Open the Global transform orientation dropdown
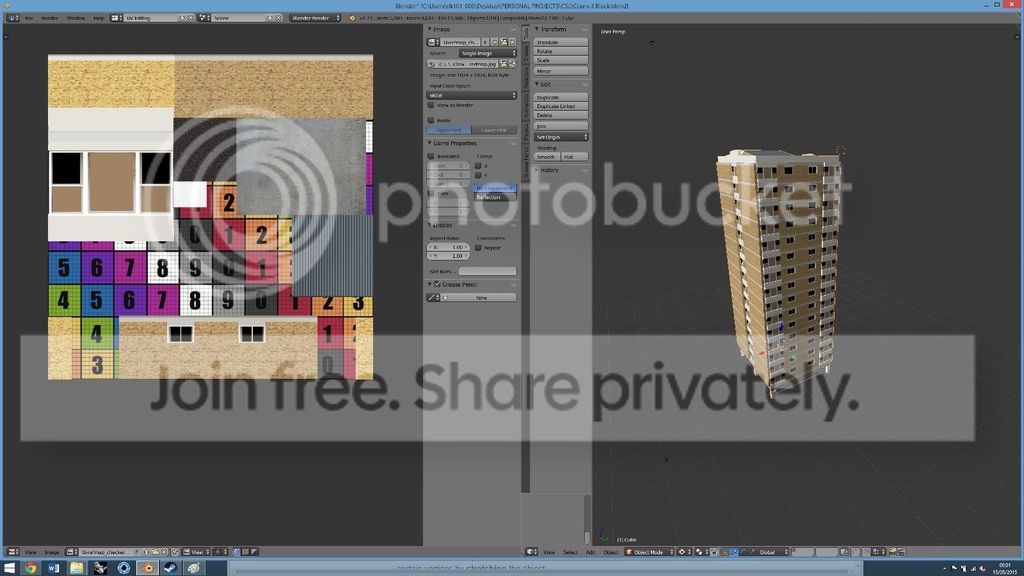The image size is (1024, 576). (771, 552)
